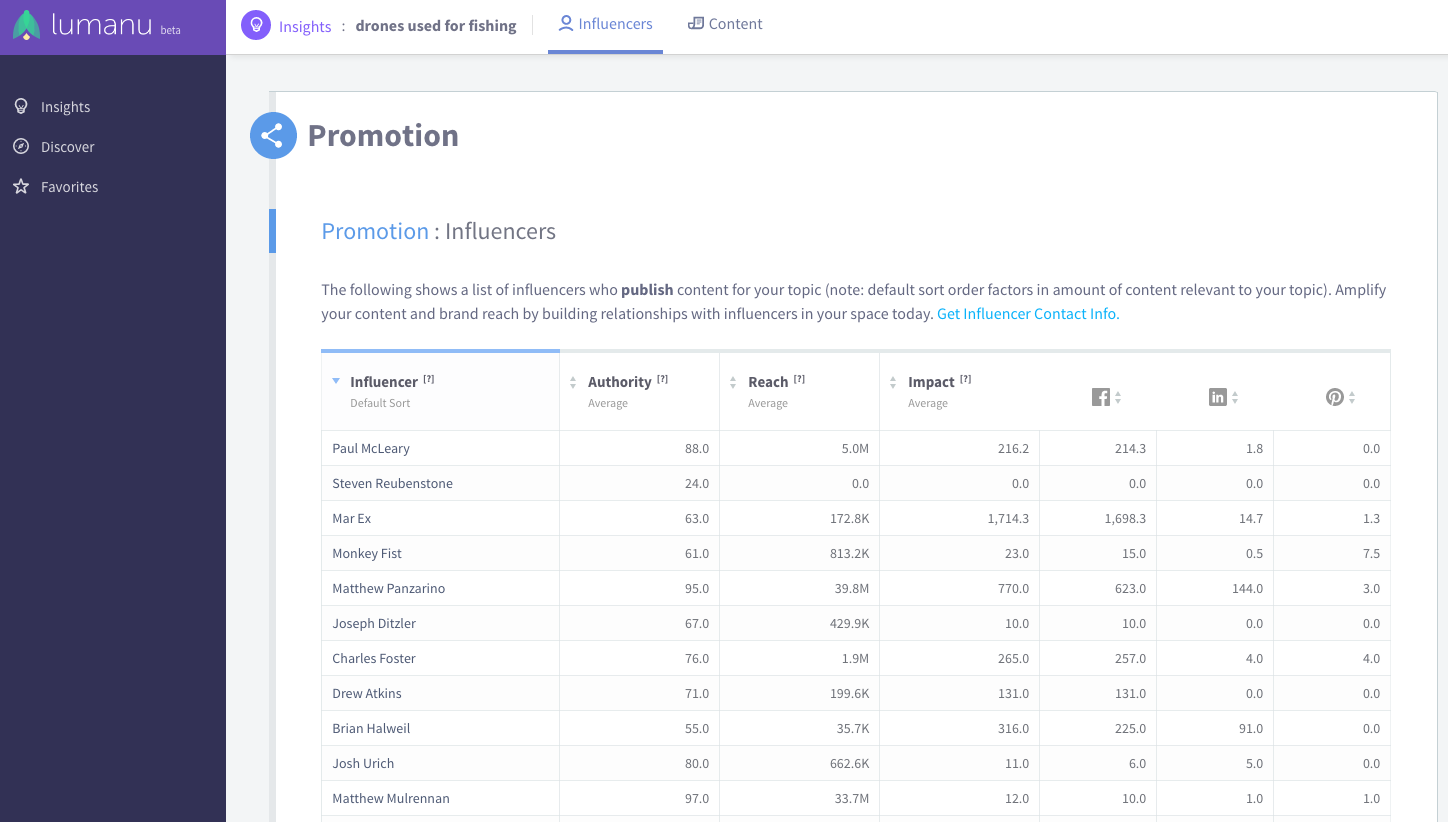This screenshot has width=1448, height=822.
Task: Open Insights breadcrumb link in header
Action: click(305, 26)
